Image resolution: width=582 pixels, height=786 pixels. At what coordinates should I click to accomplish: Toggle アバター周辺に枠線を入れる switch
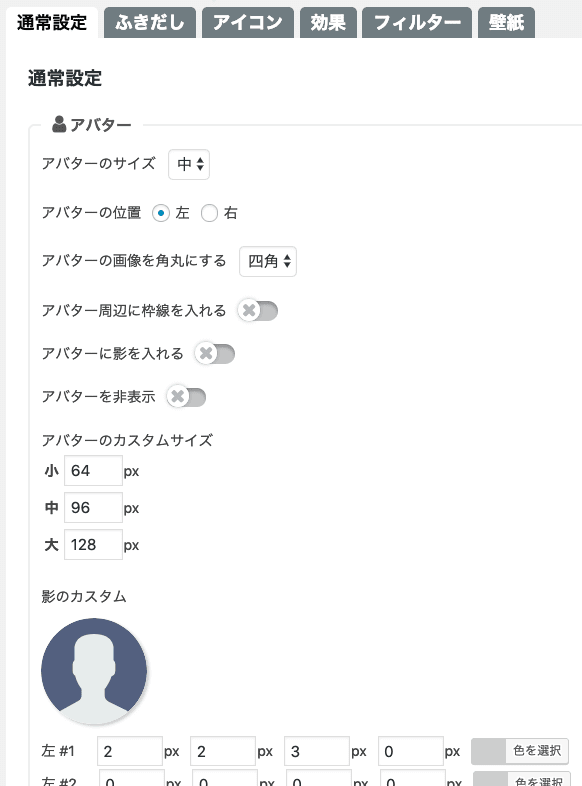(x=258, y=311)
